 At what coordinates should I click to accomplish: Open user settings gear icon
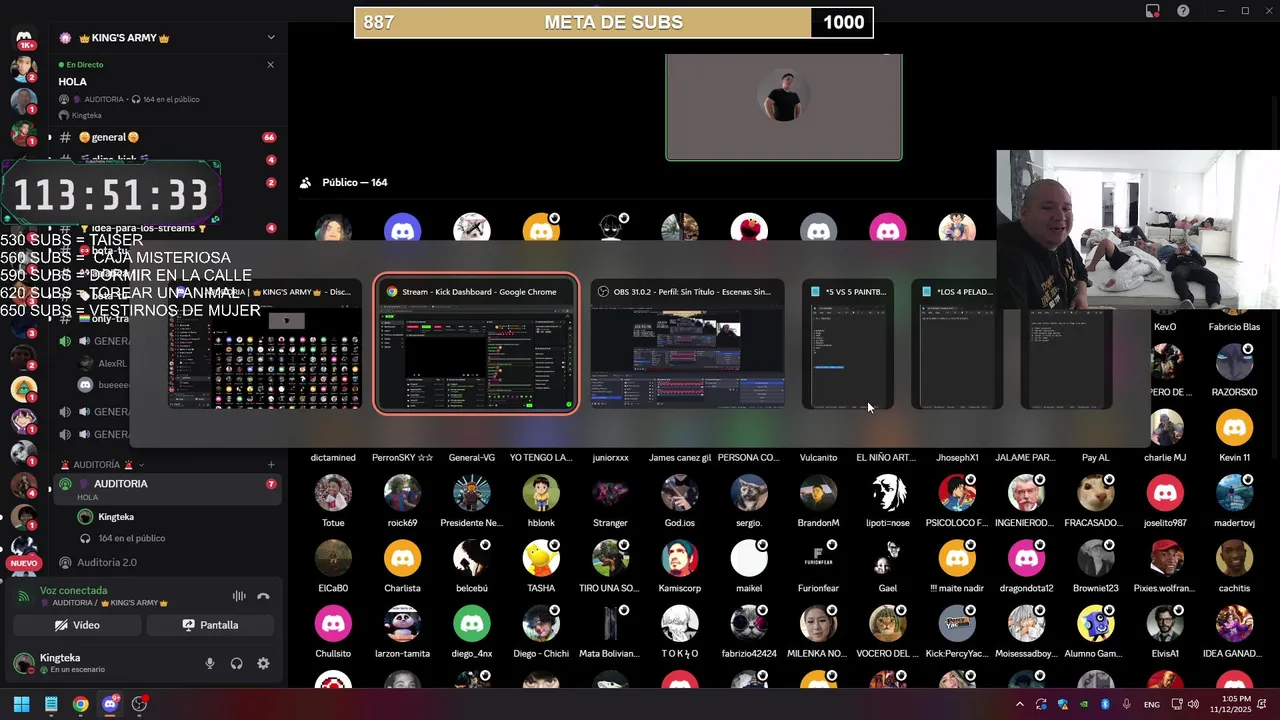(x=263, y=663)
